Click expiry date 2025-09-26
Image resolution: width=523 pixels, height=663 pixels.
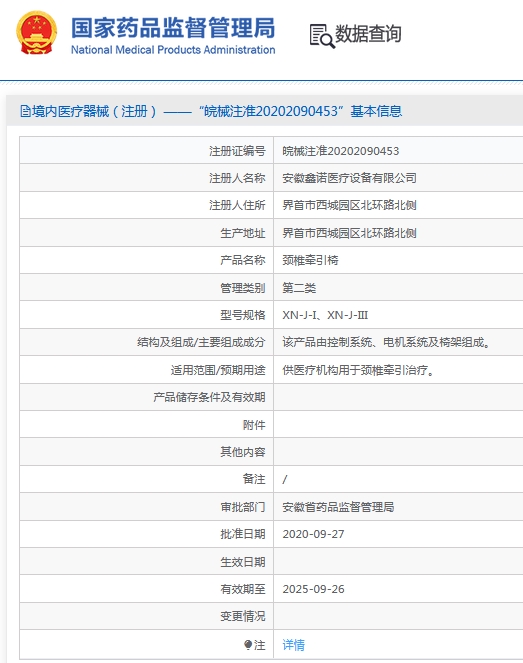tap(313, 589)
